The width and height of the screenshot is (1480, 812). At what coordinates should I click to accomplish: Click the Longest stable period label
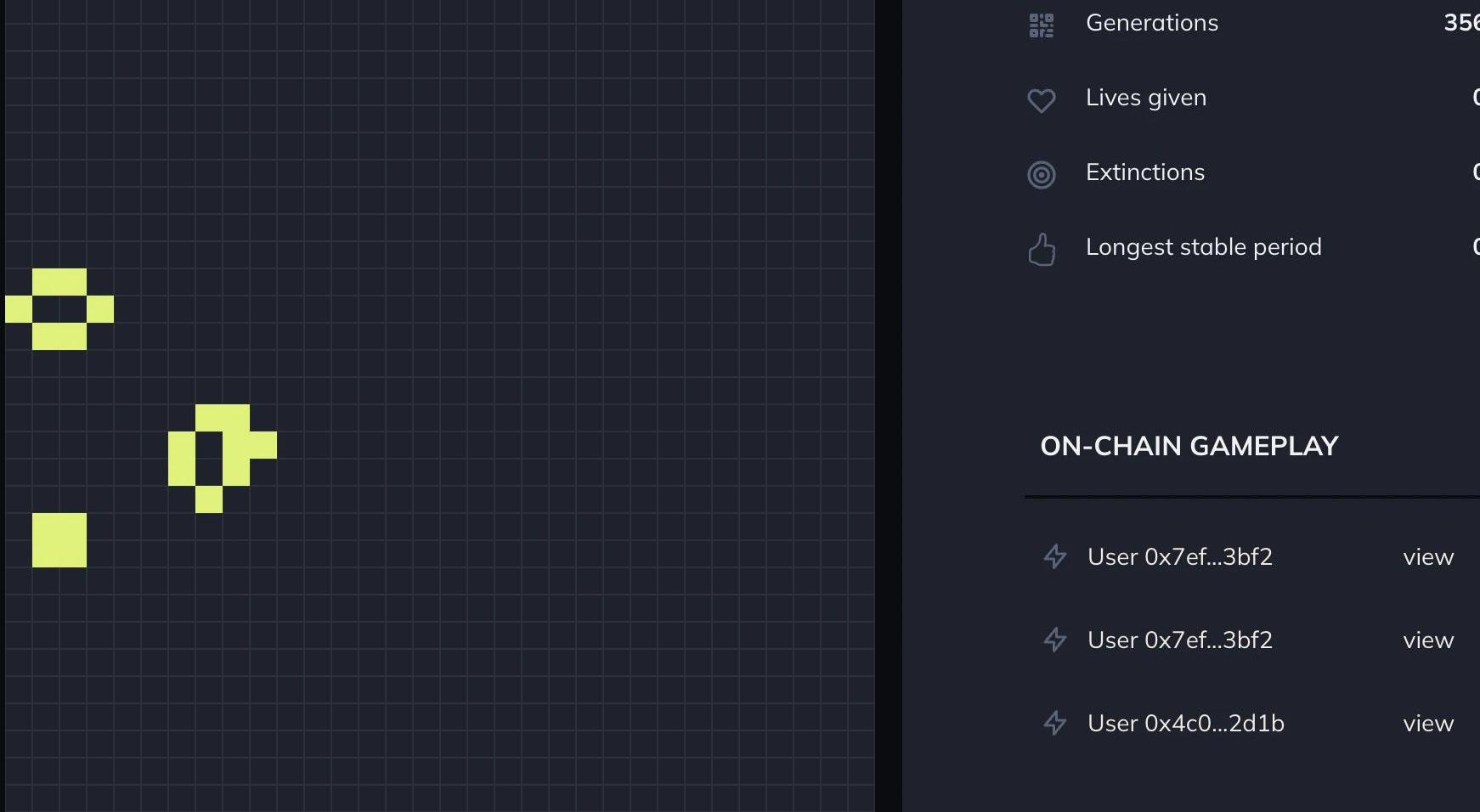(x=1203, y=247)
